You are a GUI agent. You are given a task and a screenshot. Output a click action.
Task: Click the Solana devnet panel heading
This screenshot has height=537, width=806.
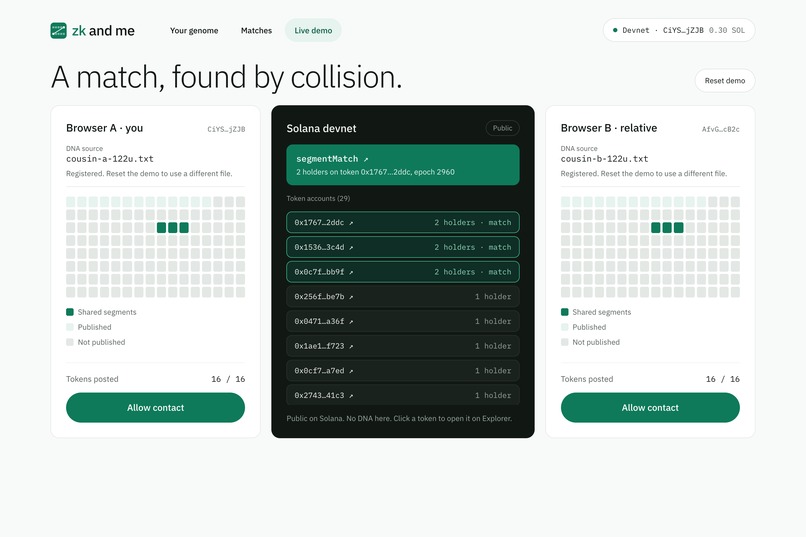coord(321,128)
